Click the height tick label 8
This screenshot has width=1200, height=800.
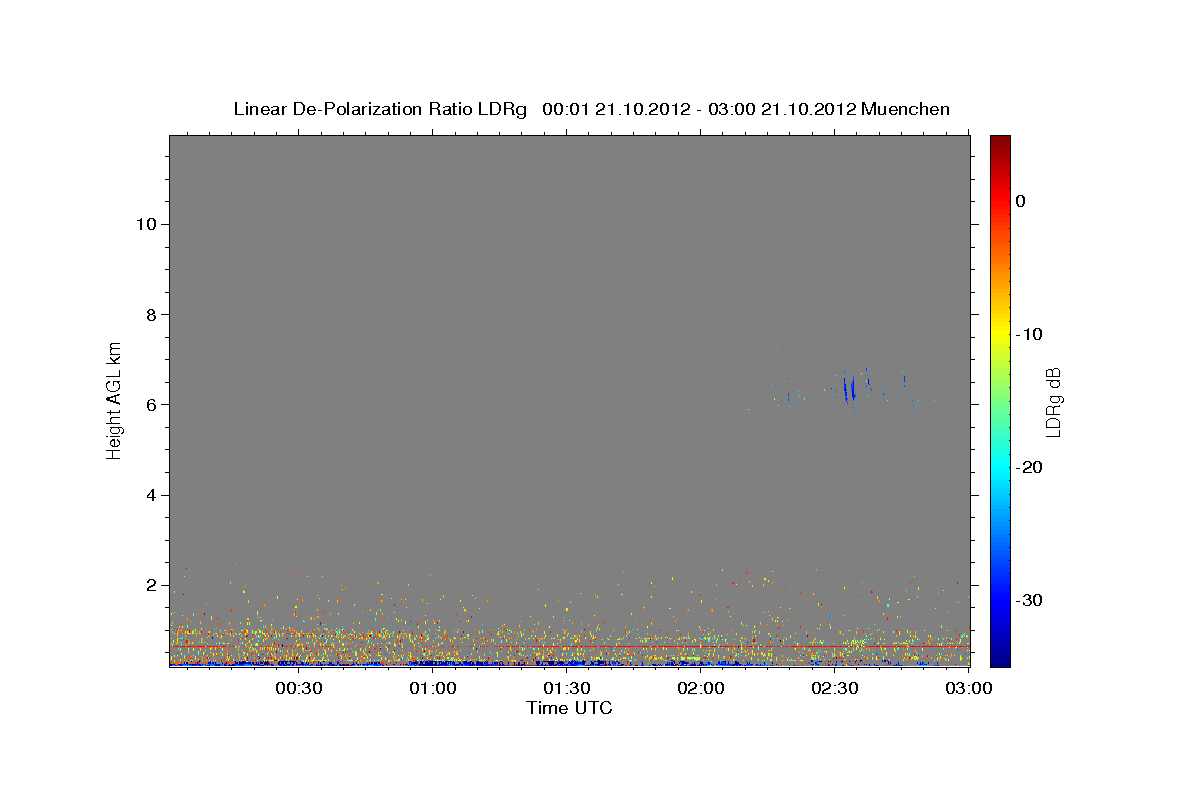pos(149,314)
